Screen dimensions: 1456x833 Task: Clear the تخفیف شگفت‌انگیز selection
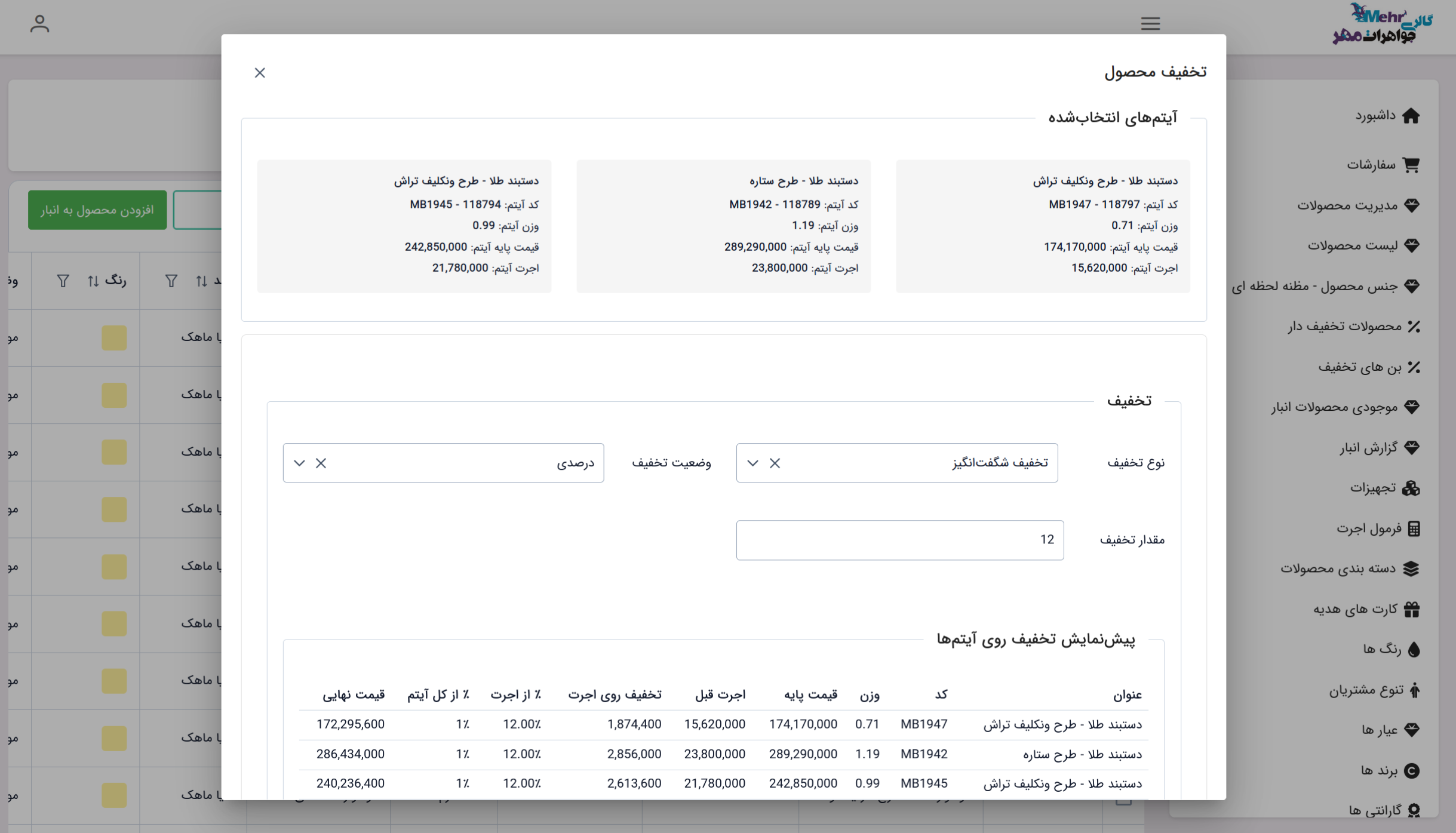pos(775,463)
